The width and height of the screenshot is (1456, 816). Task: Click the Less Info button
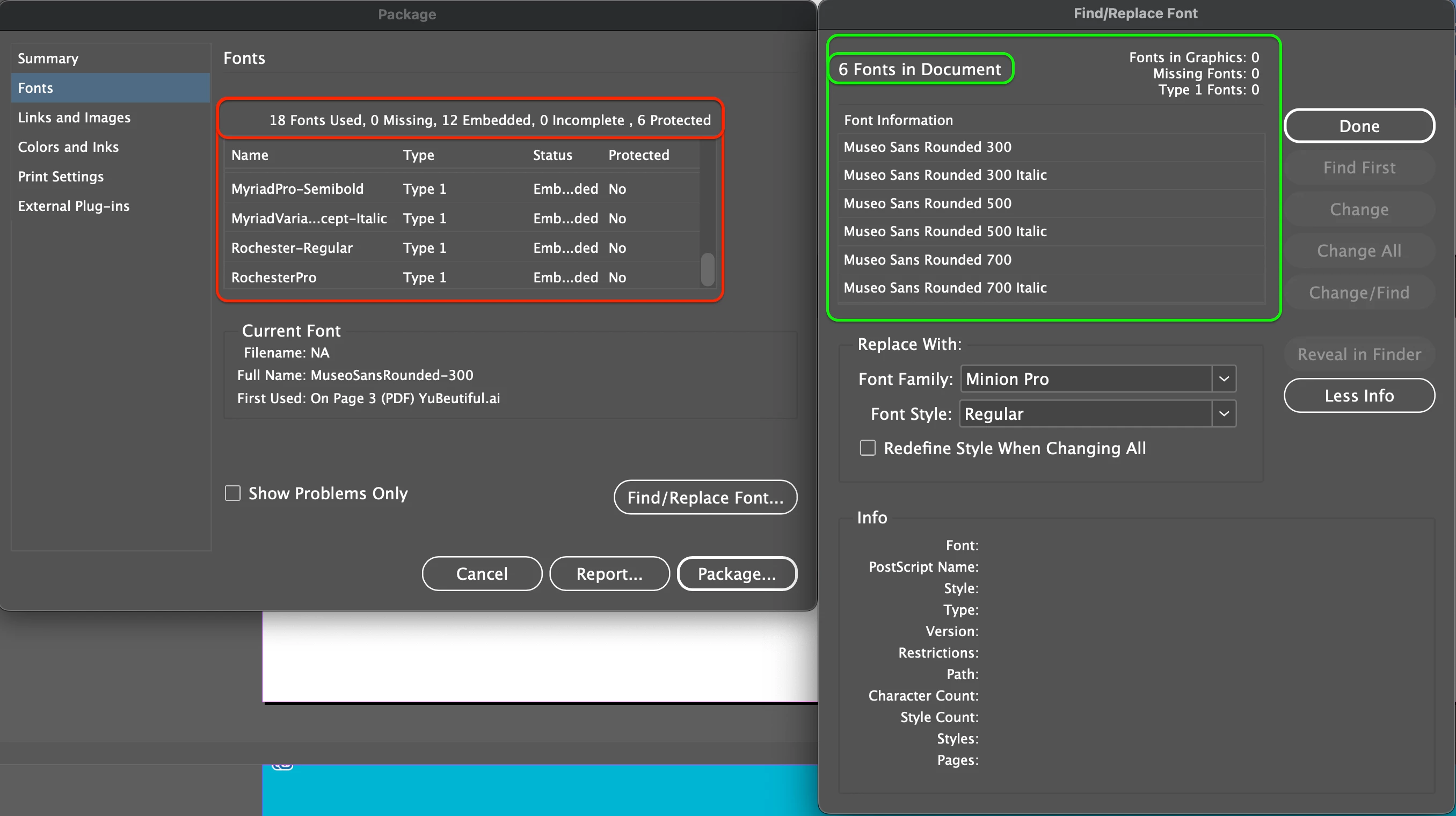[x=1359, y=396]
